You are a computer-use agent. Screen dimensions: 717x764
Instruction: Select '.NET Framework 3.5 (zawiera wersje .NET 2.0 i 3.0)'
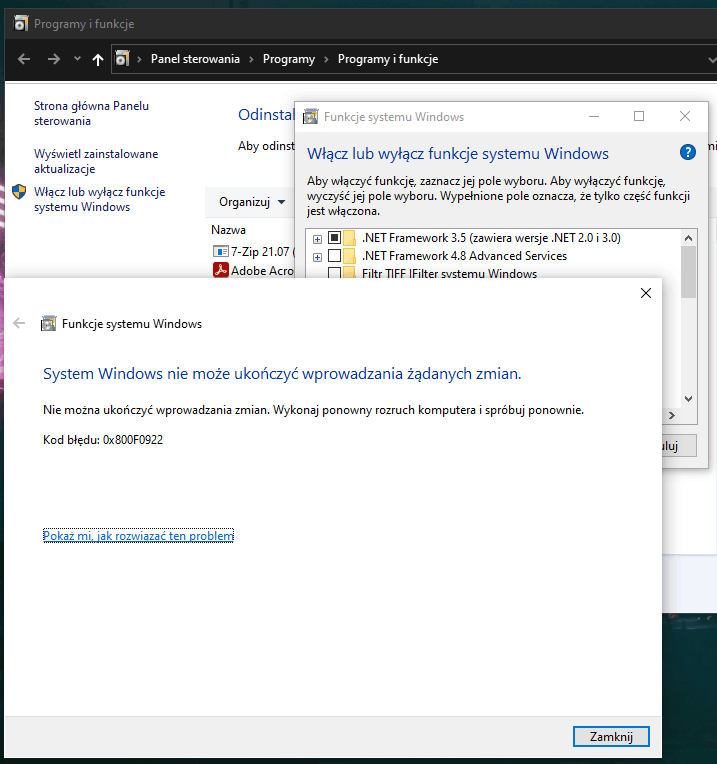click(491, 238)
